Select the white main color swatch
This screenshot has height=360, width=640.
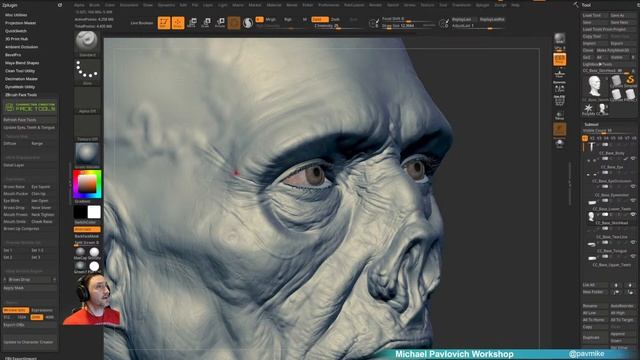(94, 212)
